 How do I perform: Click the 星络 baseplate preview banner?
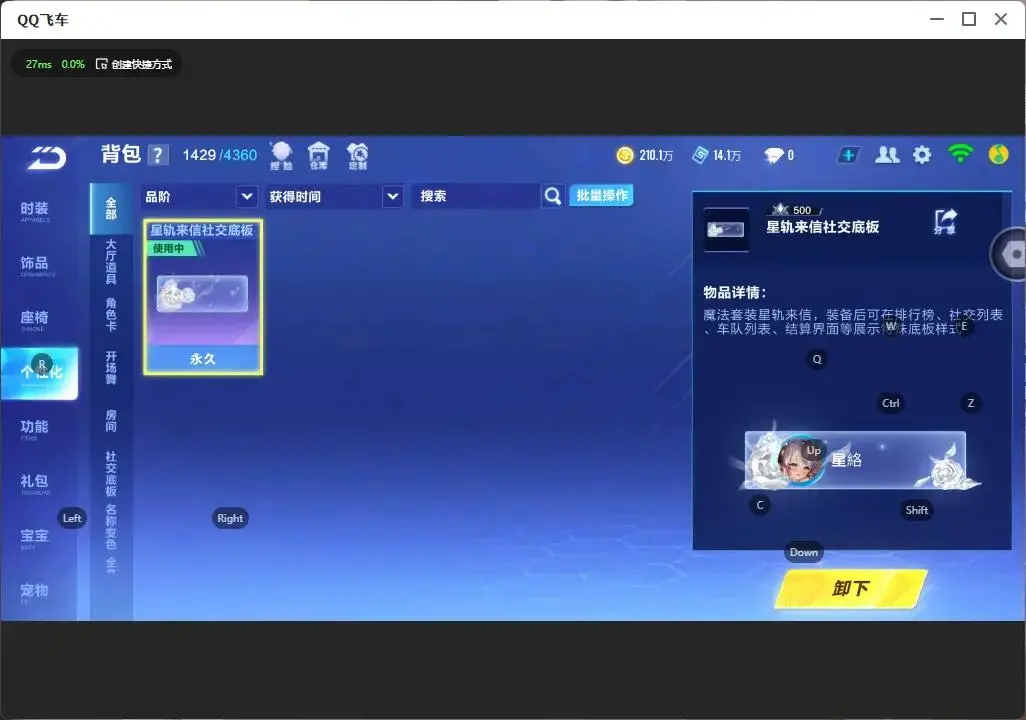pyautogui.click(x=855, y=460)
